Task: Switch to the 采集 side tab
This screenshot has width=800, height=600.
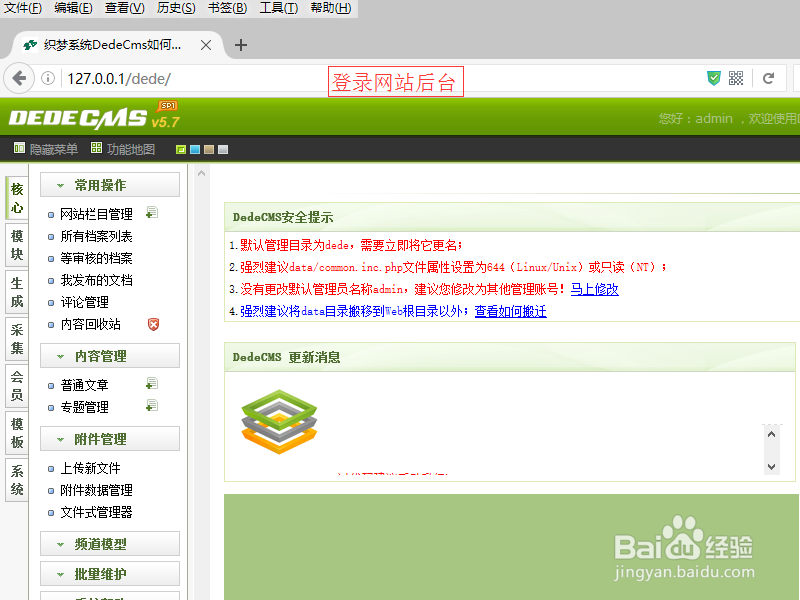Action: click(17, 339)
